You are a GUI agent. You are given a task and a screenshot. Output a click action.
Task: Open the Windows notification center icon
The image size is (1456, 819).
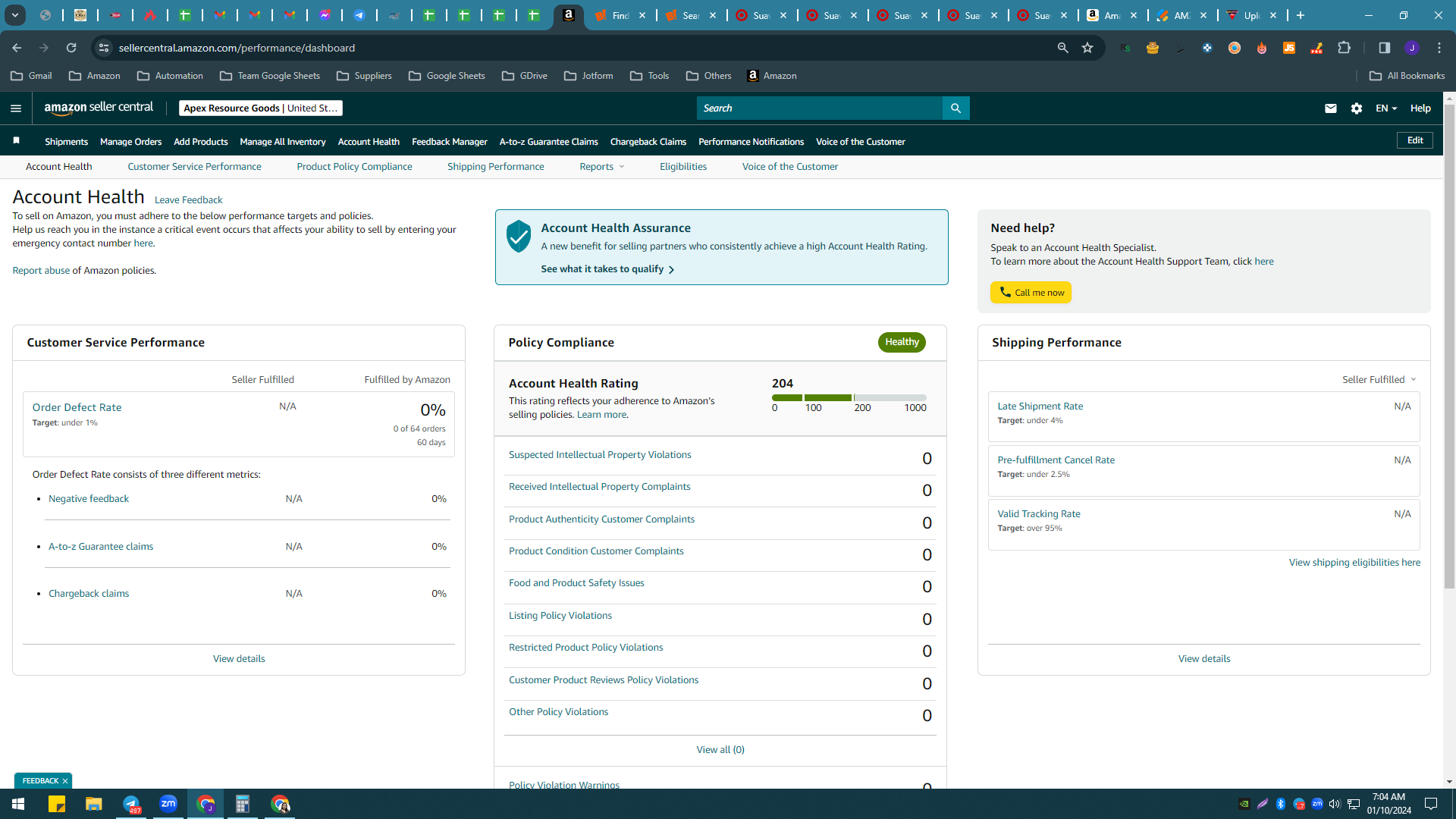click(1431, 804)
